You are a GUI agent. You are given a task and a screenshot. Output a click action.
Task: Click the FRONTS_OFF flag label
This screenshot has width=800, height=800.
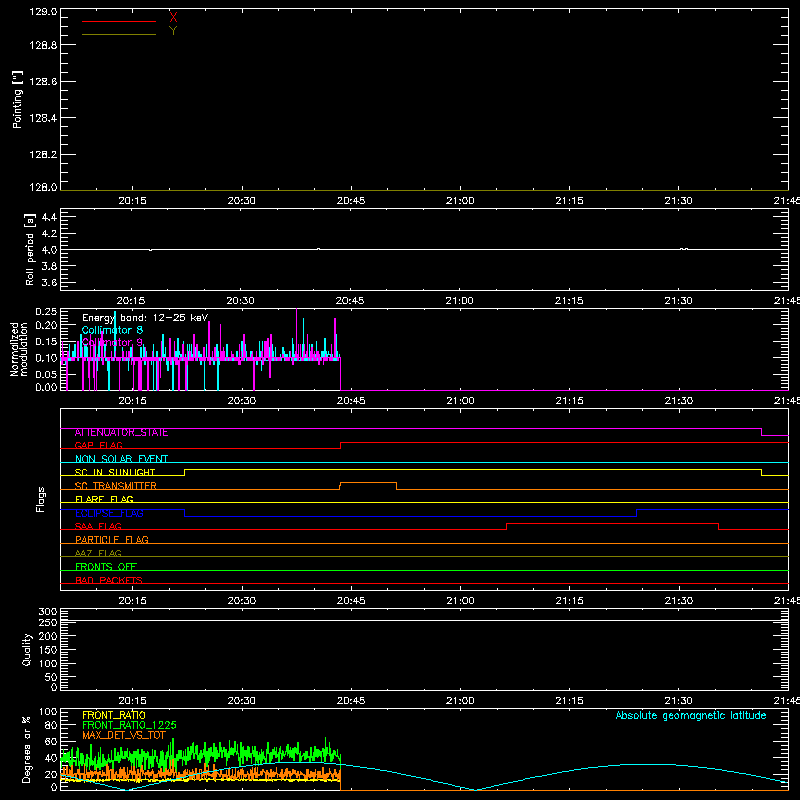[x=106, y=567]
